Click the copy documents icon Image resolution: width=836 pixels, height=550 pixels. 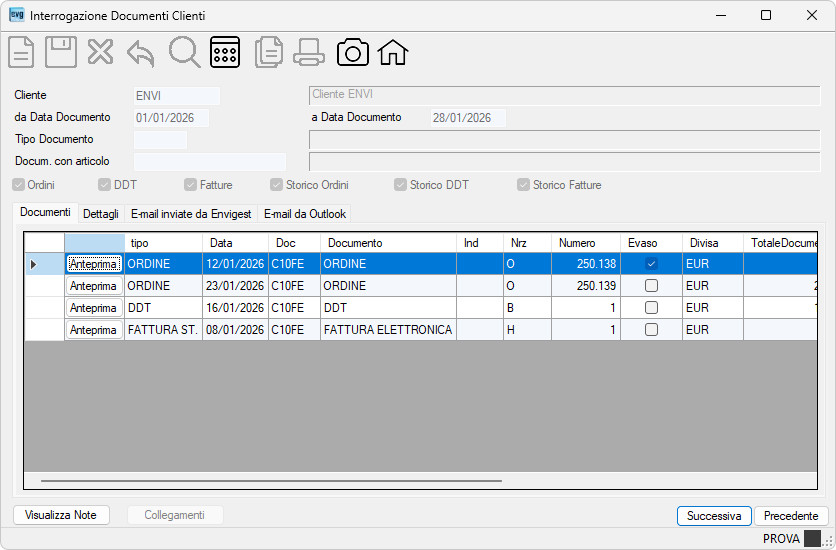[269, 52]
